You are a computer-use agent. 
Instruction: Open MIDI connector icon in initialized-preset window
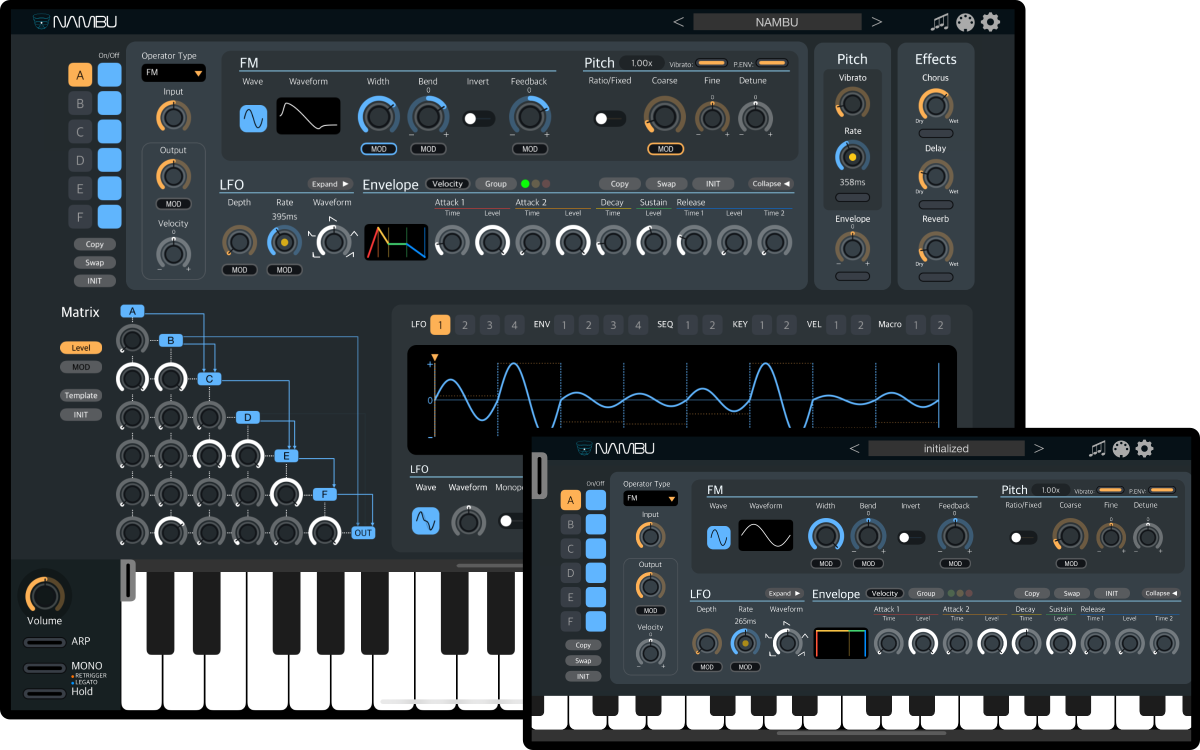pos(1121,448)
